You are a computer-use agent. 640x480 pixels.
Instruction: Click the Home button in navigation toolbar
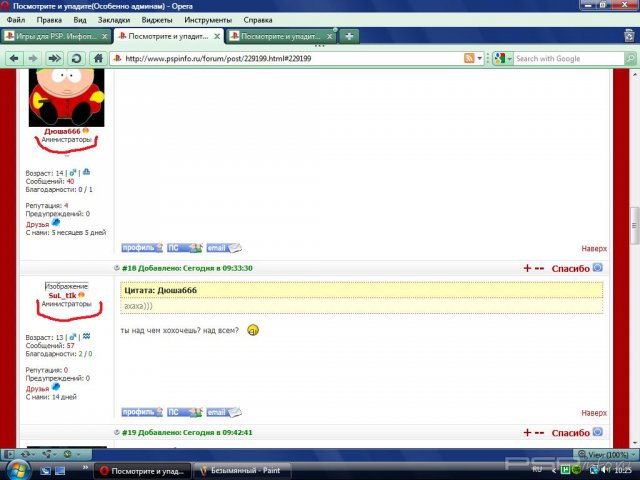pyautogui.click(x=98, y=59)
